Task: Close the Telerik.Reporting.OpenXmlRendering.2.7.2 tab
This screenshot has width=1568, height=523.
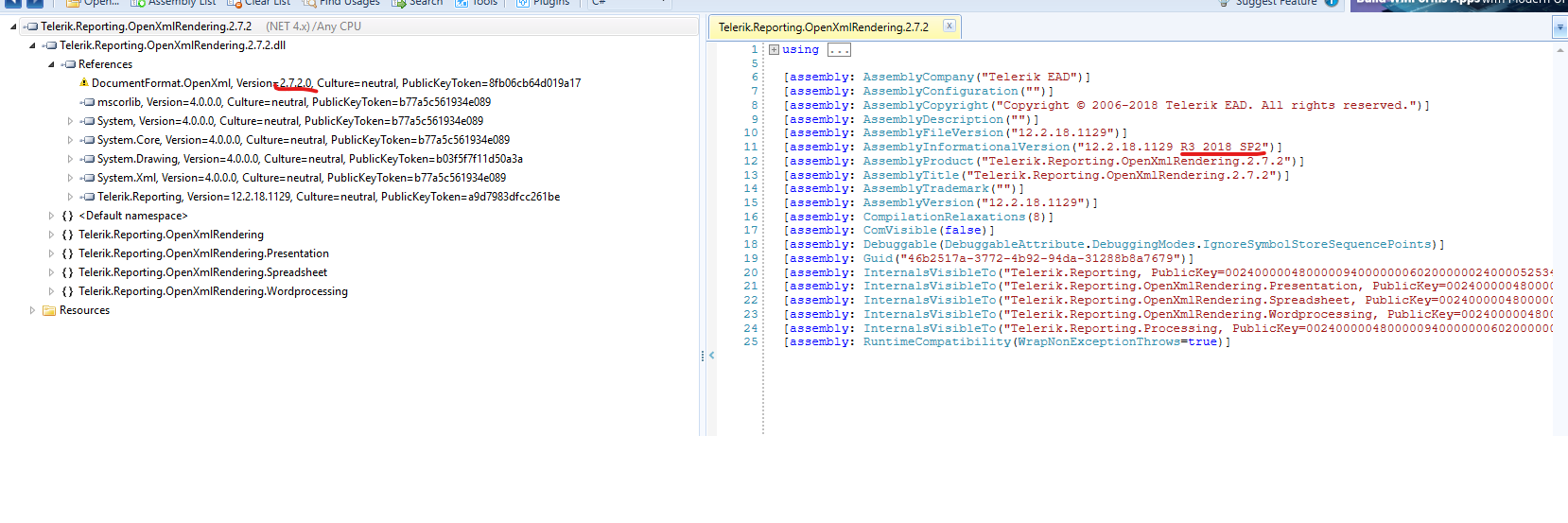Action: click(x=949, y=26)
